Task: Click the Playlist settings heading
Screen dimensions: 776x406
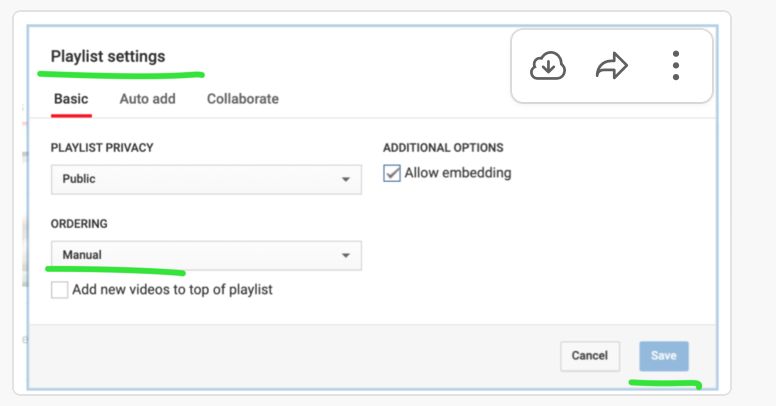Action: [x=108, y=56]
